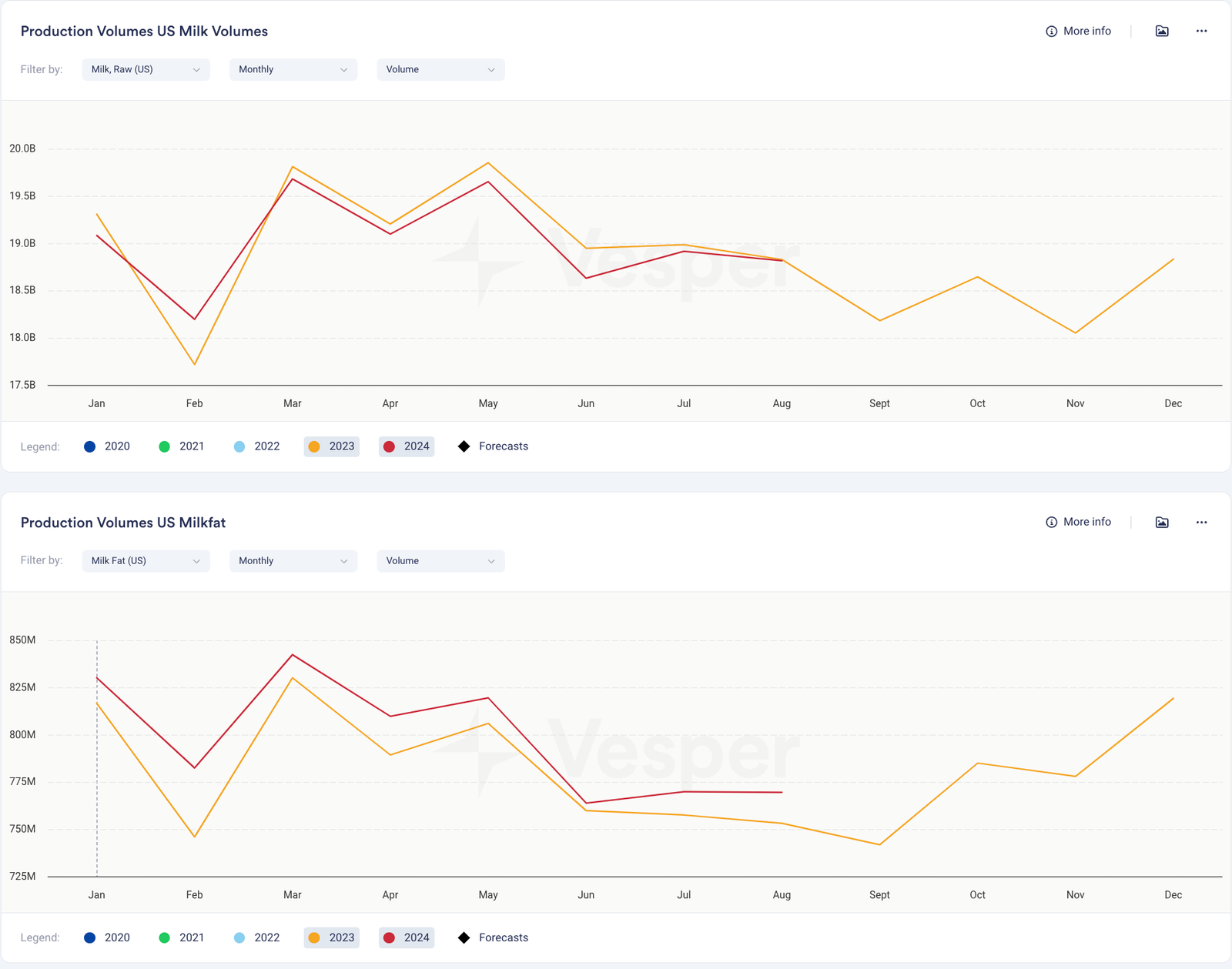Open three-dot menu on Milkfat chart
Image resolution: width=1232 pixels, height=969 pixels.
tap(1201, 523)
